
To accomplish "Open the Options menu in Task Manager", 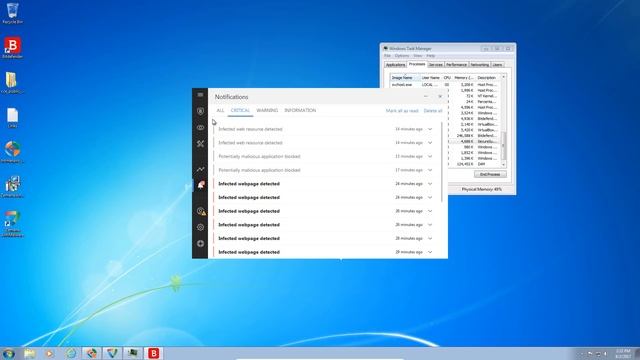I will (x=402, y=56).
